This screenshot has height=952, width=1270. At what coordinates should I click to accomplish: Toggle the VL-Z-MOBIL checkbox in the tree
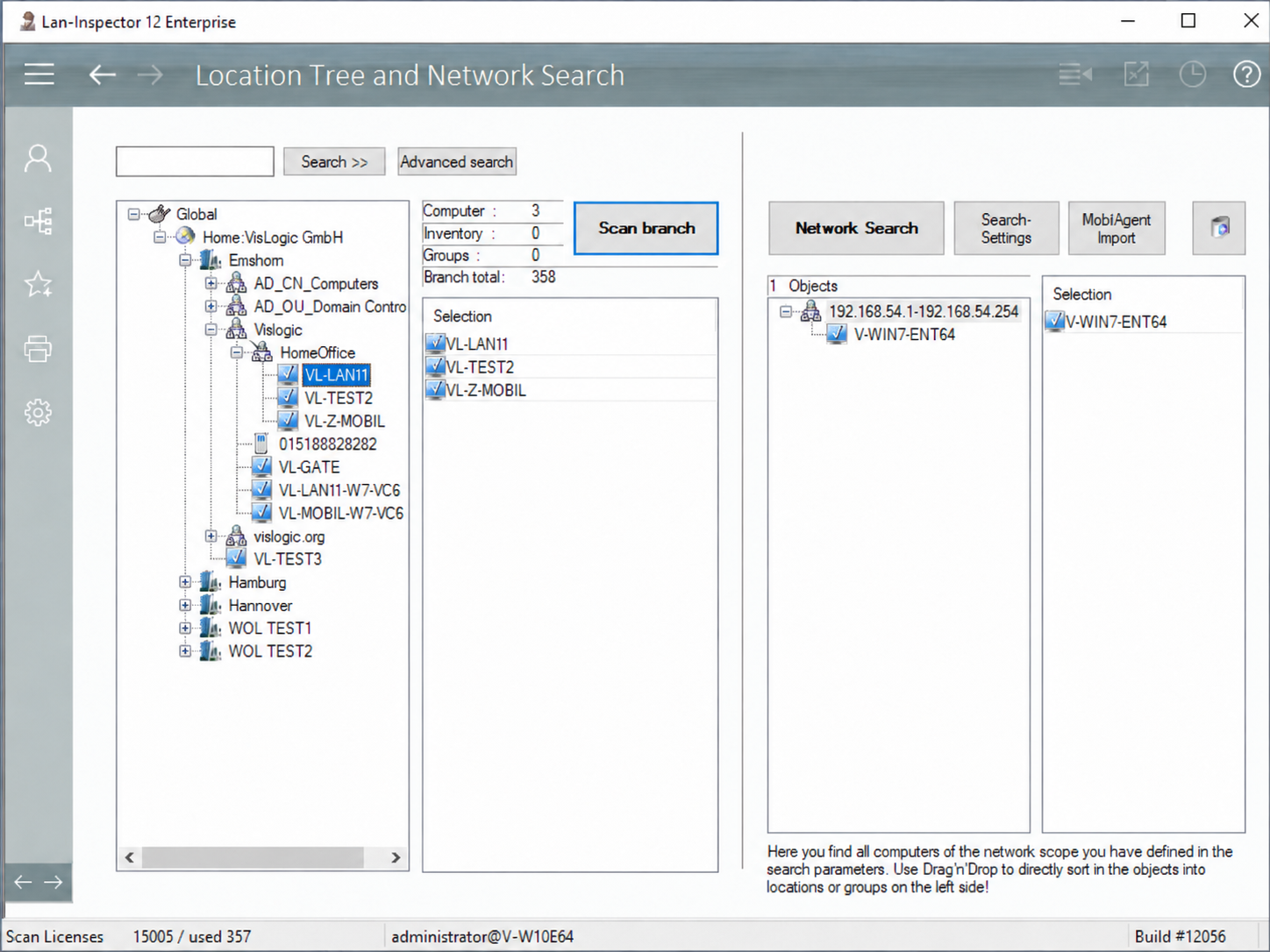(x=288, y=421)
